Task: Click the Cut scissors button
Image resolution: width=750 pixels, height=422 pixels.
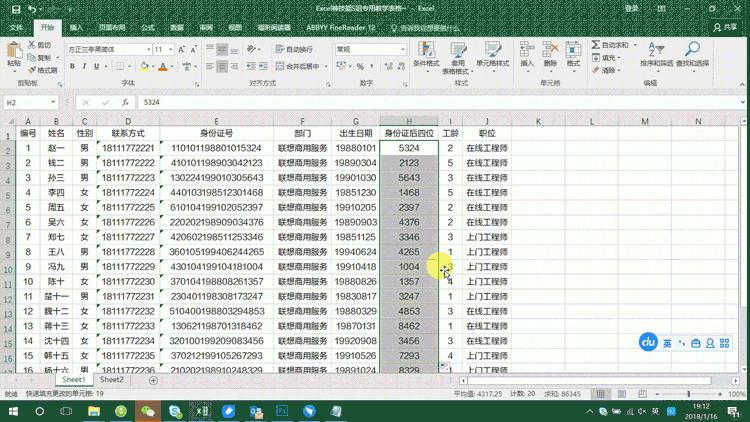Action: click(x=39, y=45)
